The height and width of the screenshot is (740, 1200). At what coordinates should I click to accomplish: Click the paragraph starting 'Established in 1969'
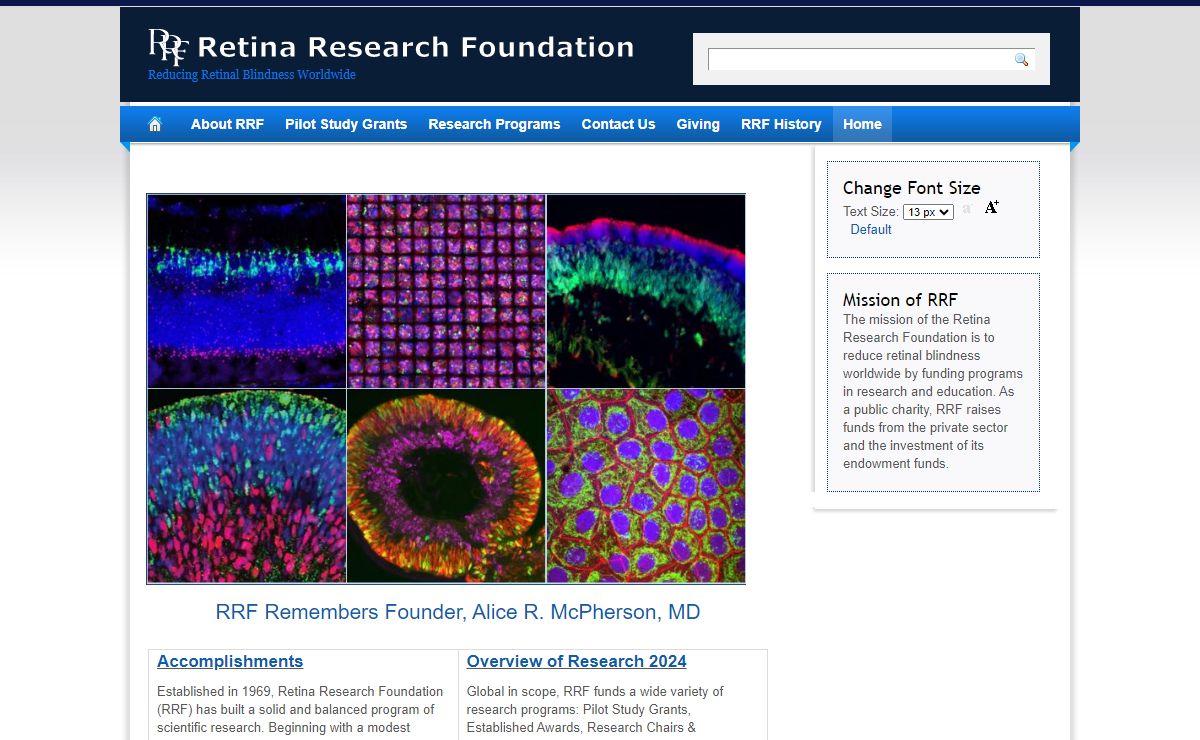point(300,710)
